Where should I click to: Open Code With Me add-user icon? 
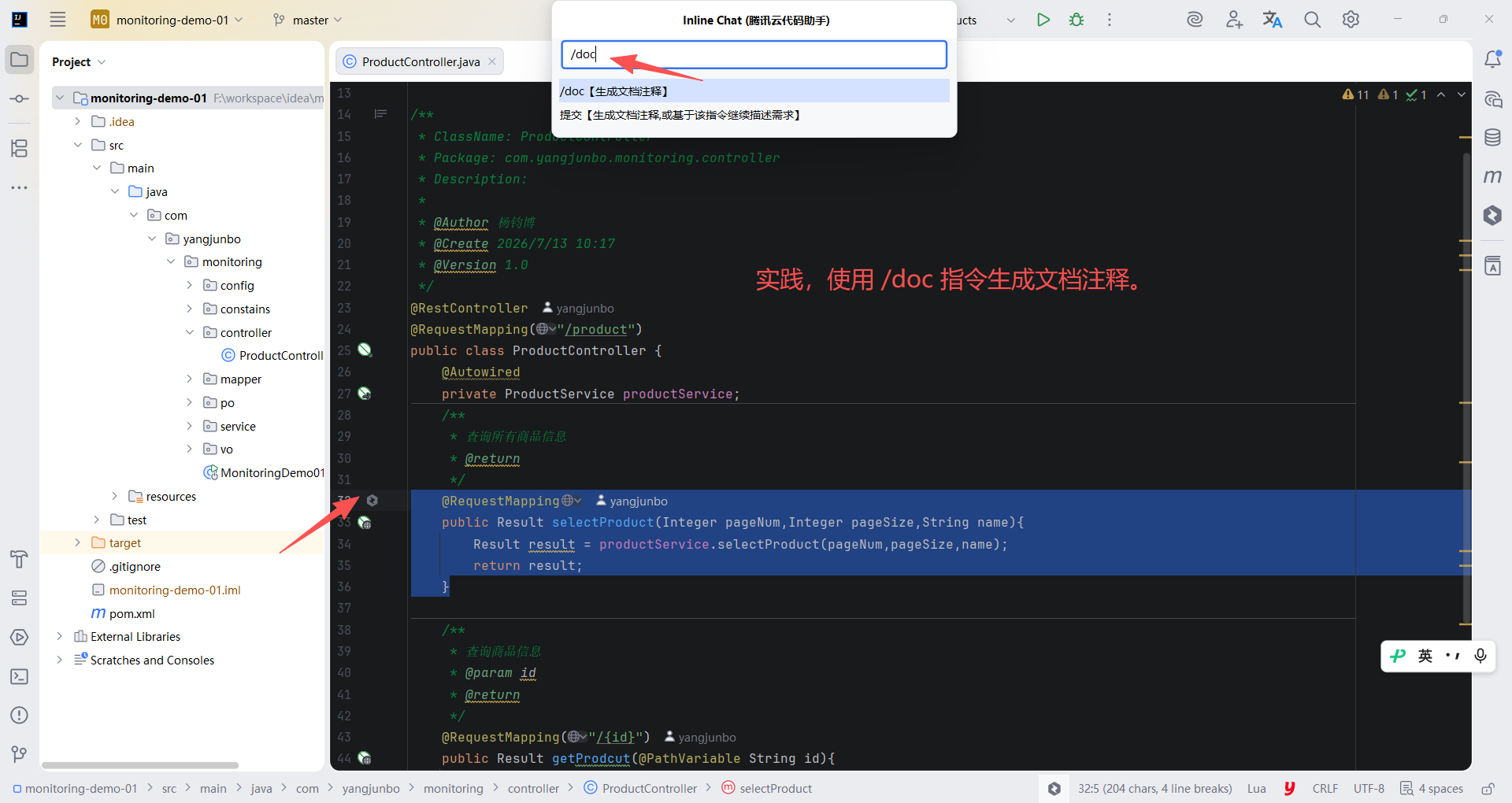tap(1234, 20)
